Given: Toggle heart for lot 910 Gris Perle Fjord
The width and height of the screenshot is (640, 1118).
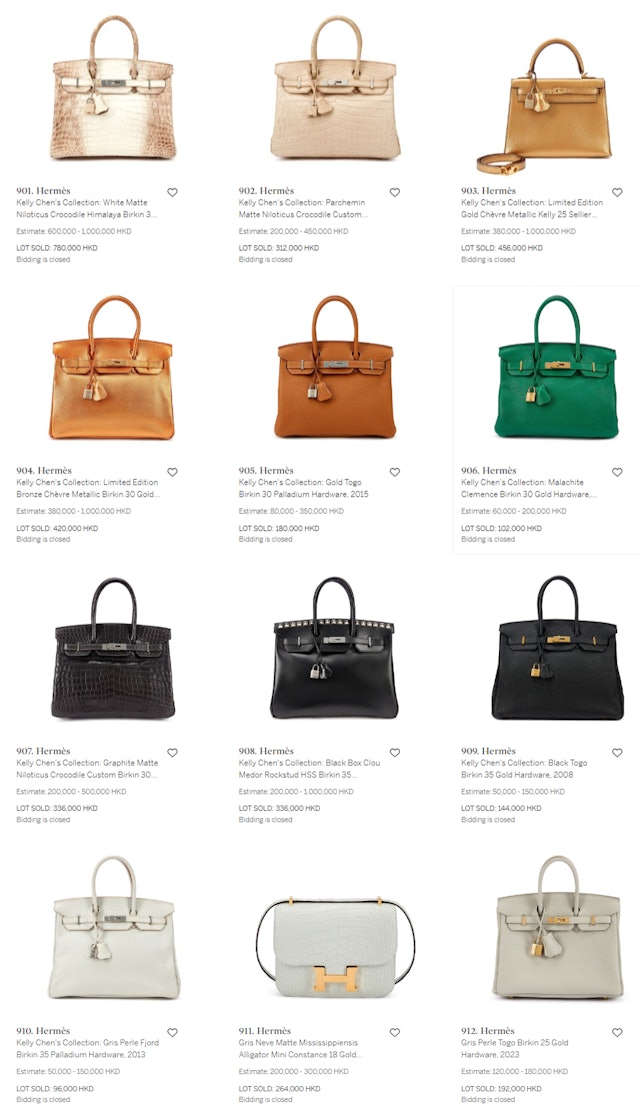Looking at the screenshot, I should click(172, 1032).
